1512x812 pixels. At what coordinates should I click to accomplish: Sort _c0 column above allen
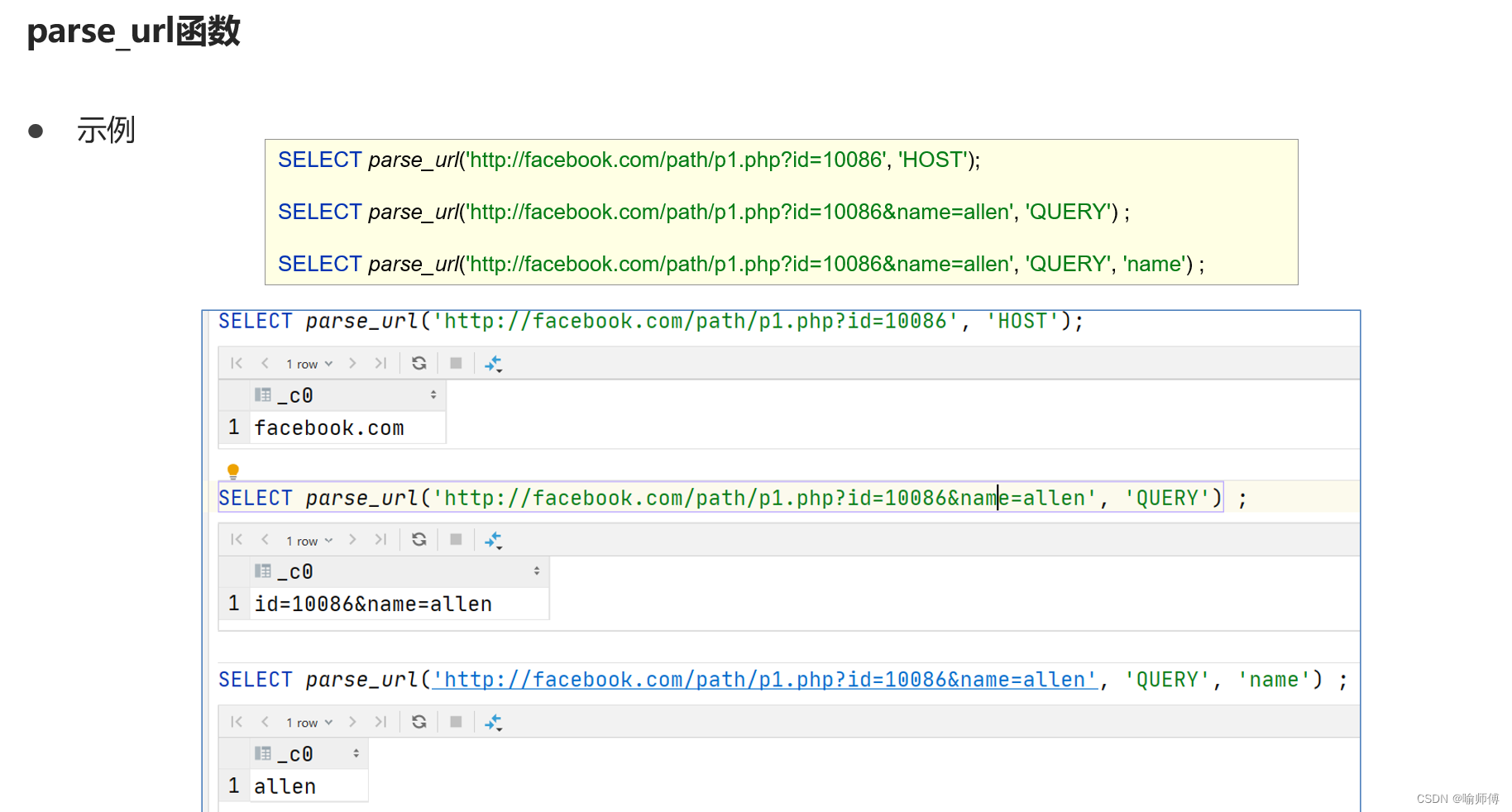click(356, 753)
